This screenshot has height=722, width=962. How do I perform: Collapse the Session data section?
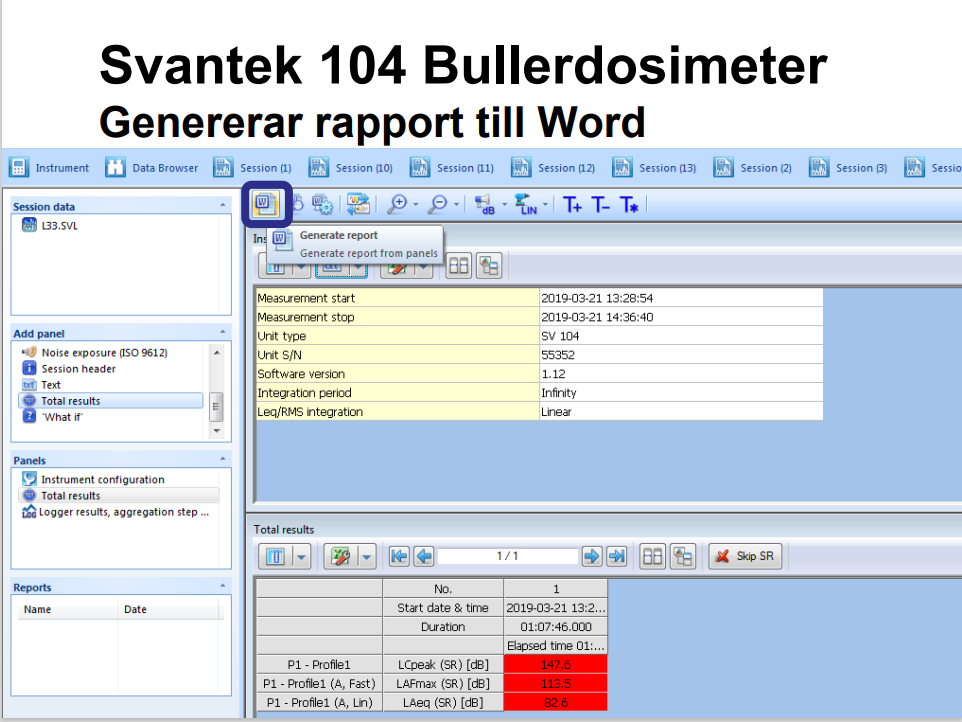[x=222, y=205]
